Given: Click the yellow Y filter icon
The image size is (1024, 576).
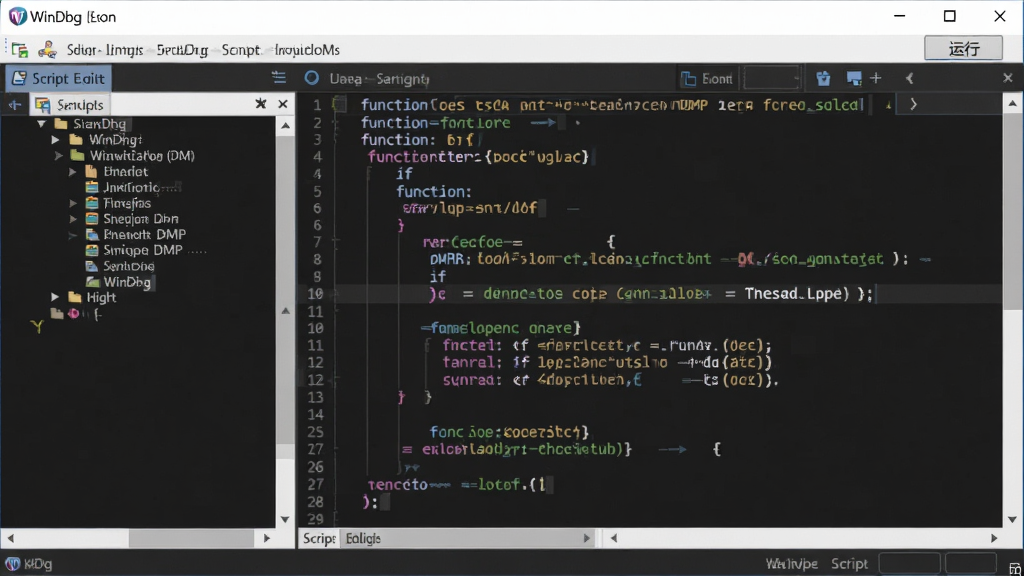Looking at the screenshot, I should (x=37, y=326).
